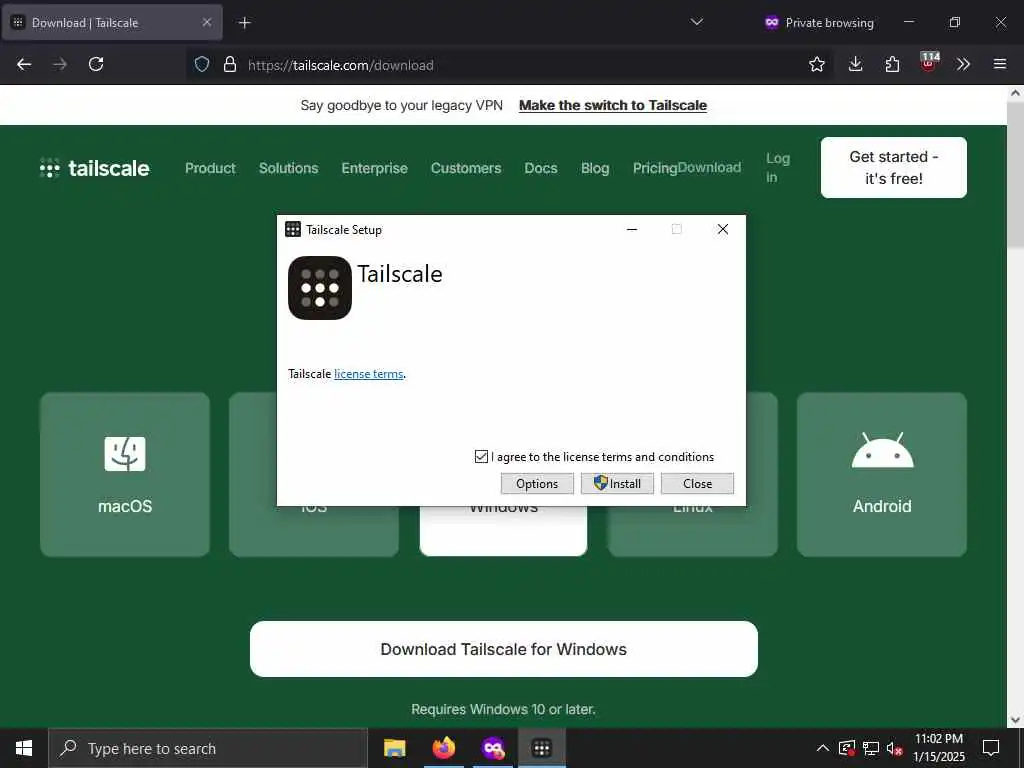Click the uBlock Origin badge icon
This screenshot has height=768, width=1024.
pyautogui.click(x=929, y=62)
